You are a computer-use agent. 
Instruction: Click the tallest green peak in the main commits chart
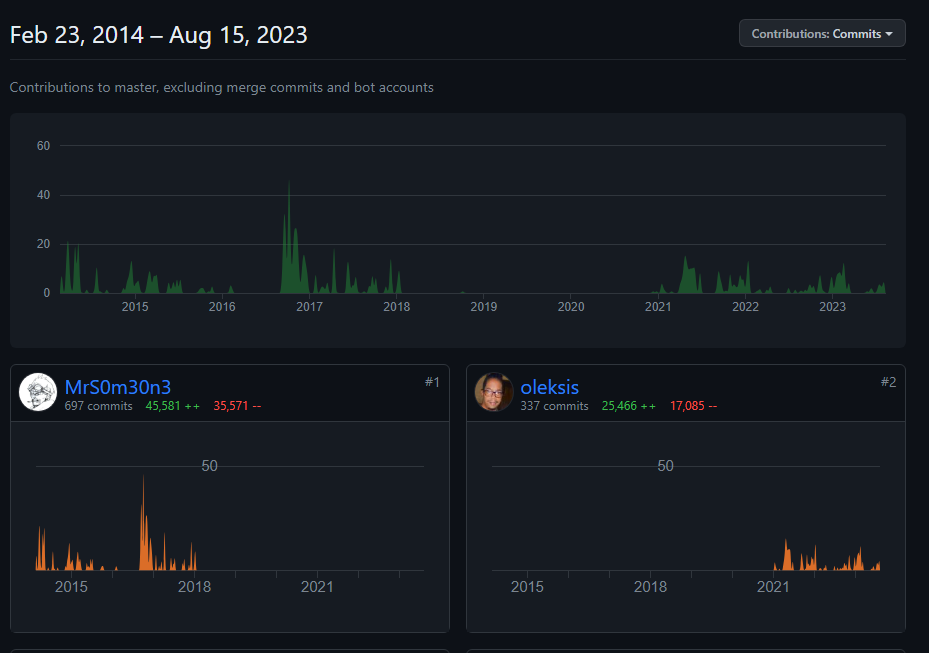pos(289,237)
